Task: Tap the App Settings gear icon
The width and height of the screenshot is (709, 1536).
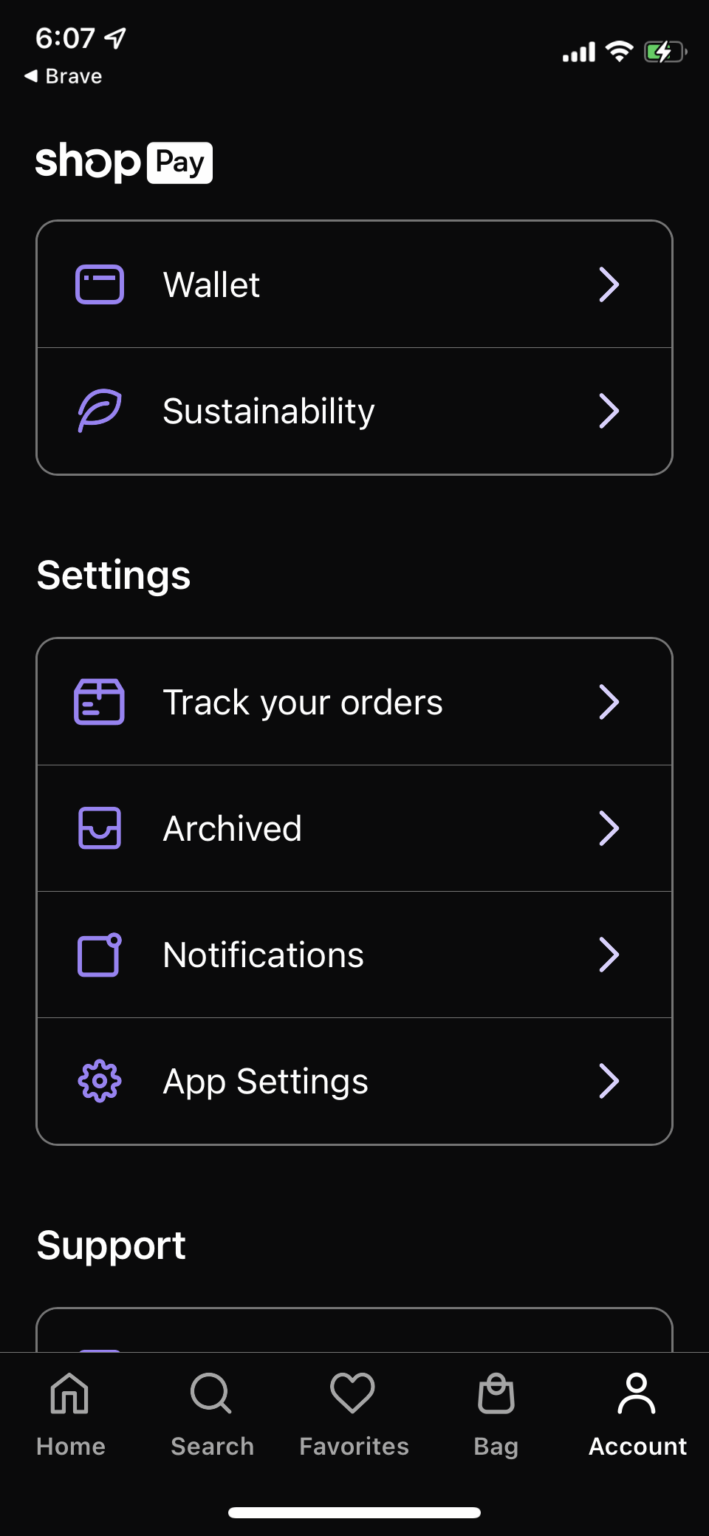Action: pyautogui.click(x=100, y=1081)
